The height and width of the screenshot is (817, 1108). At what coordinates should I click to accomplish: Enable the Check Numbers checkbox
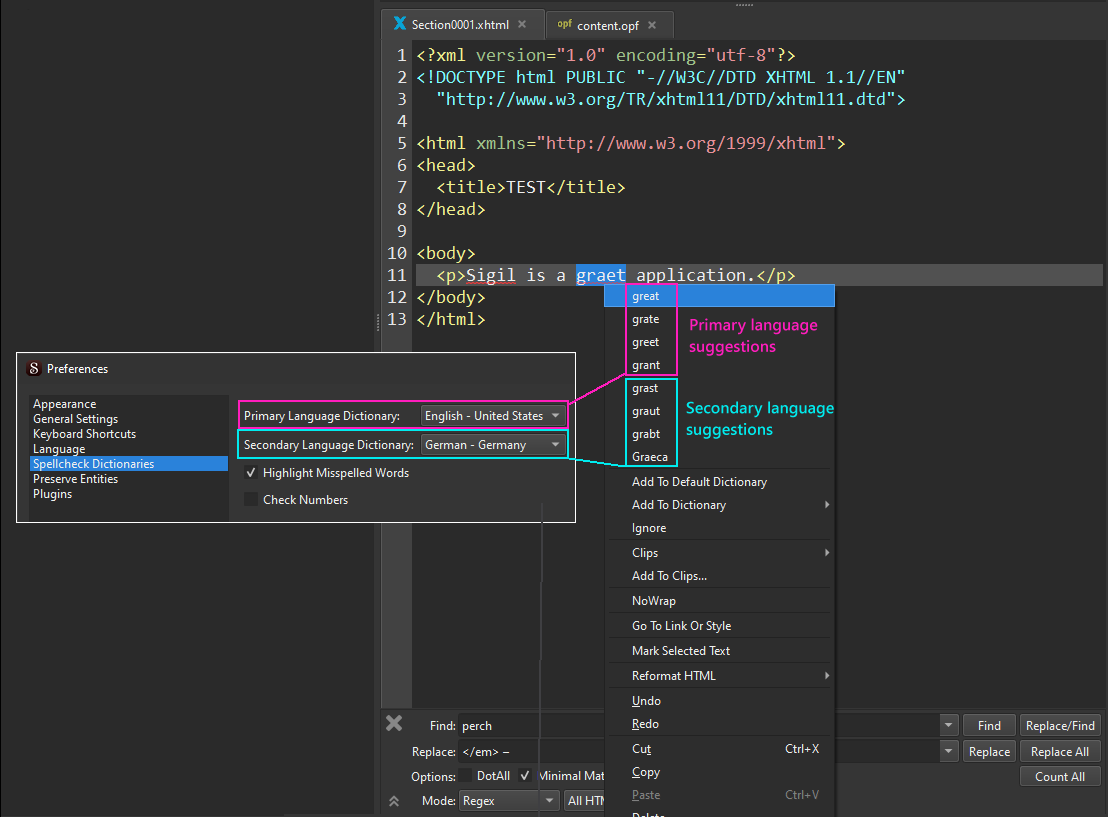[x=252, y=500]
